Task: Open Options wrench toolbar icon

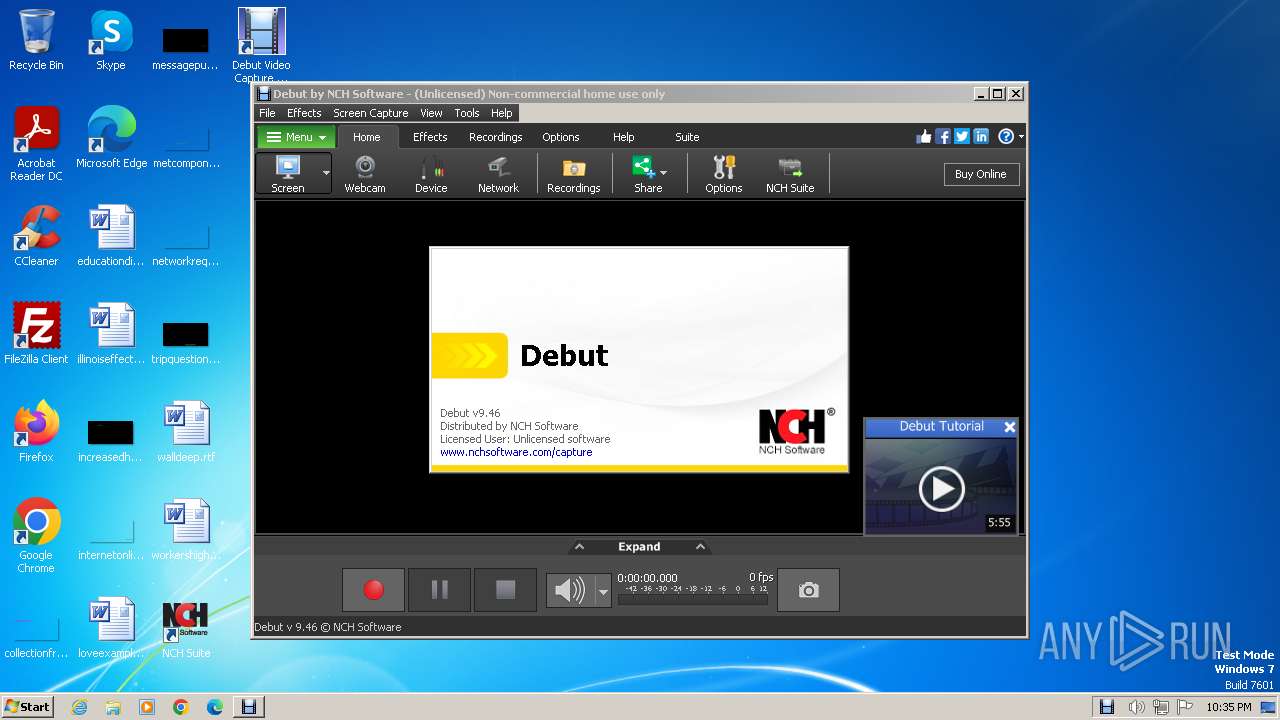Action: pyautogui.click(x=724, y=174)
